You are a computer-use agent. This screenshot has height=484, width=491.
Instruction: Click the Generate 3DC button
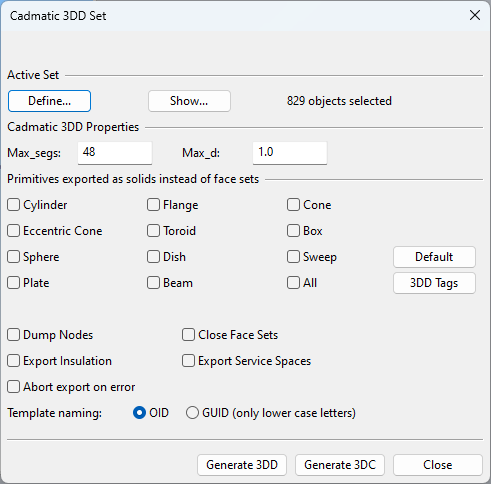(x=340, y=465)
